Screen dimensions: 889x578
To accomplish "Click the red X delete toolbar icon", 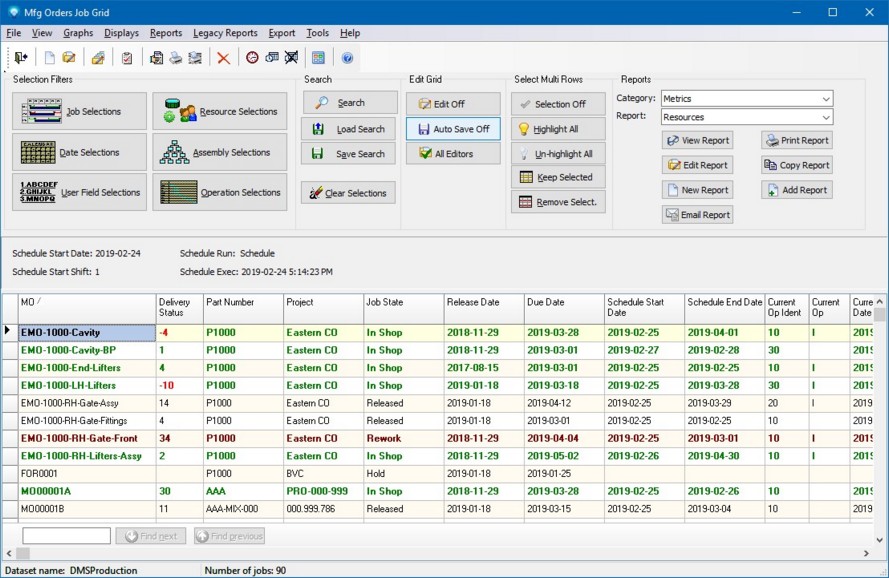I will click(x=223, y=58).
